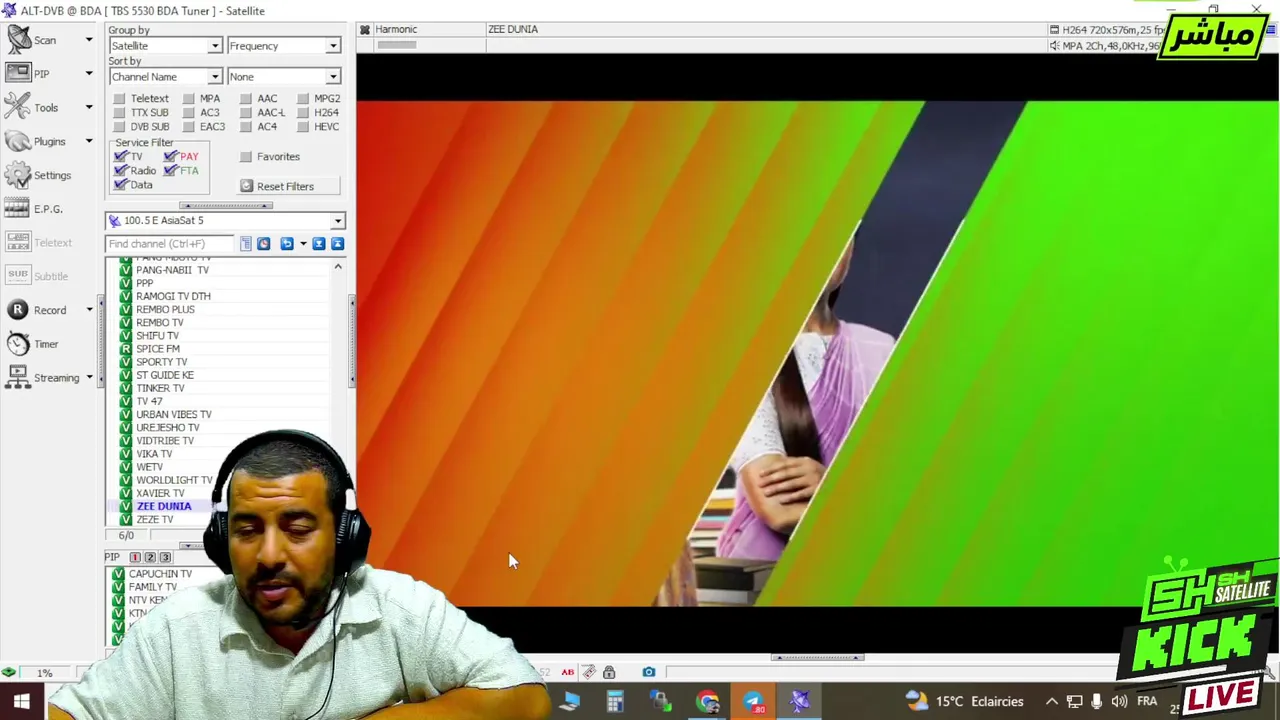
Task: Open the Streaming sidebar tool
Action: pos(42,378)
